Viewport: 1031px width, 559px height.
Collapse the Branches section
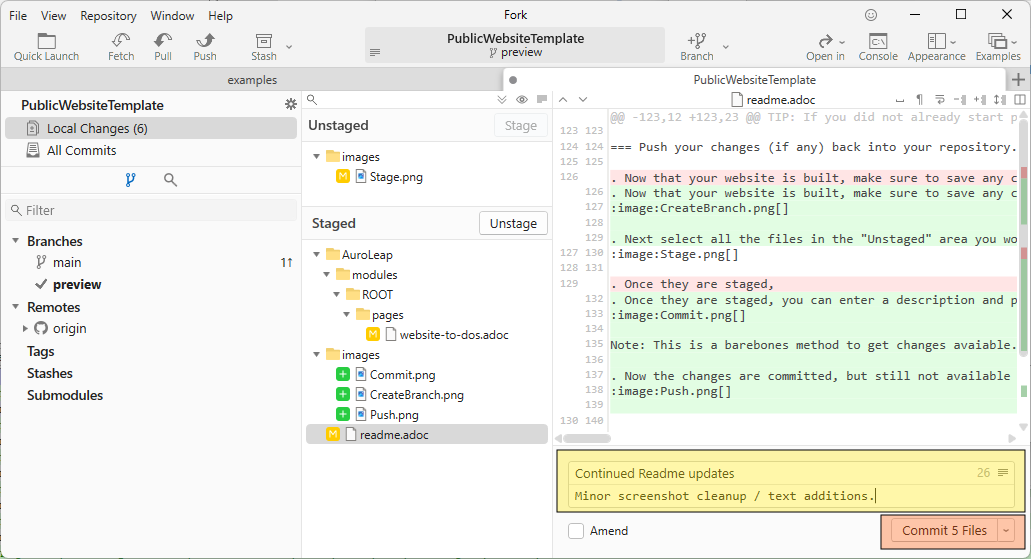pyautogui.click(x=16, y=241)
